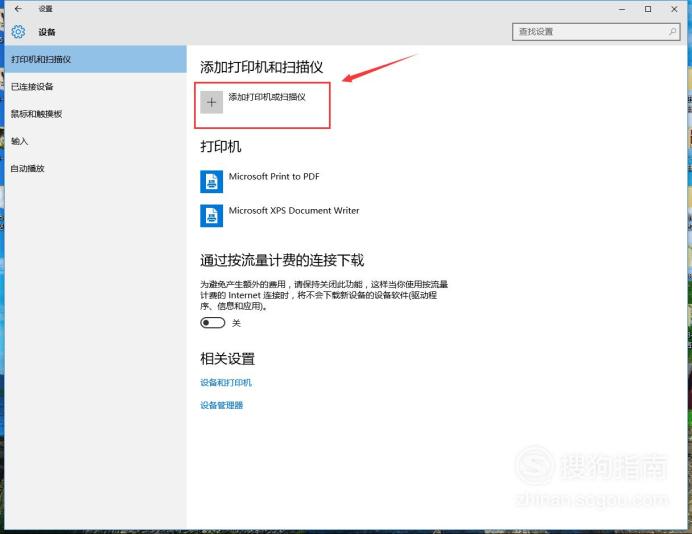Image resolution: width=692 pixels, height=534 pixels.
Task: Select 打印机和扫描仪 in the sidebar
Action: coord(96,59)
